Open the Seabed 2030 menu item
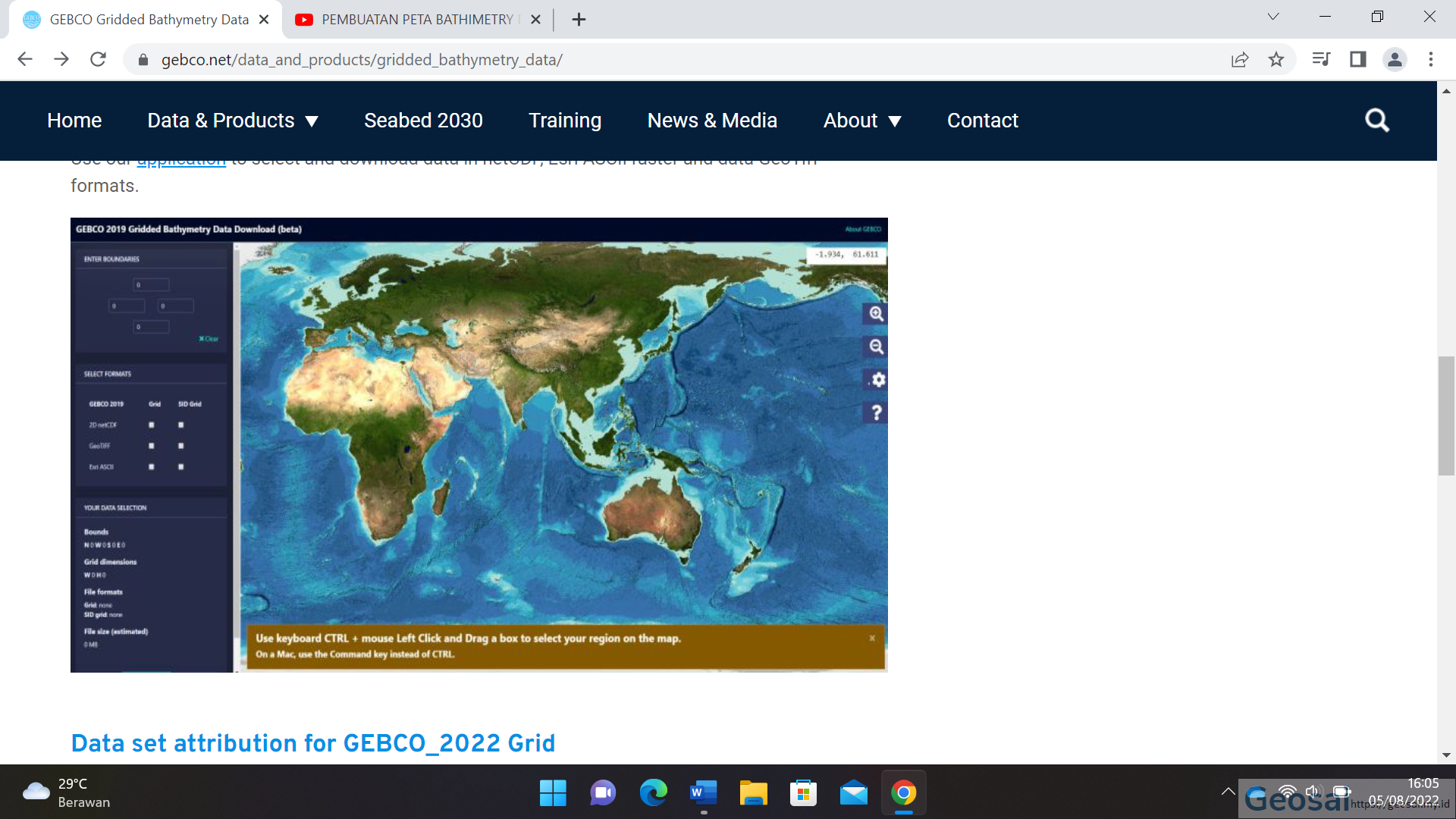This screenshot has width=1456, height=819. 422,120
